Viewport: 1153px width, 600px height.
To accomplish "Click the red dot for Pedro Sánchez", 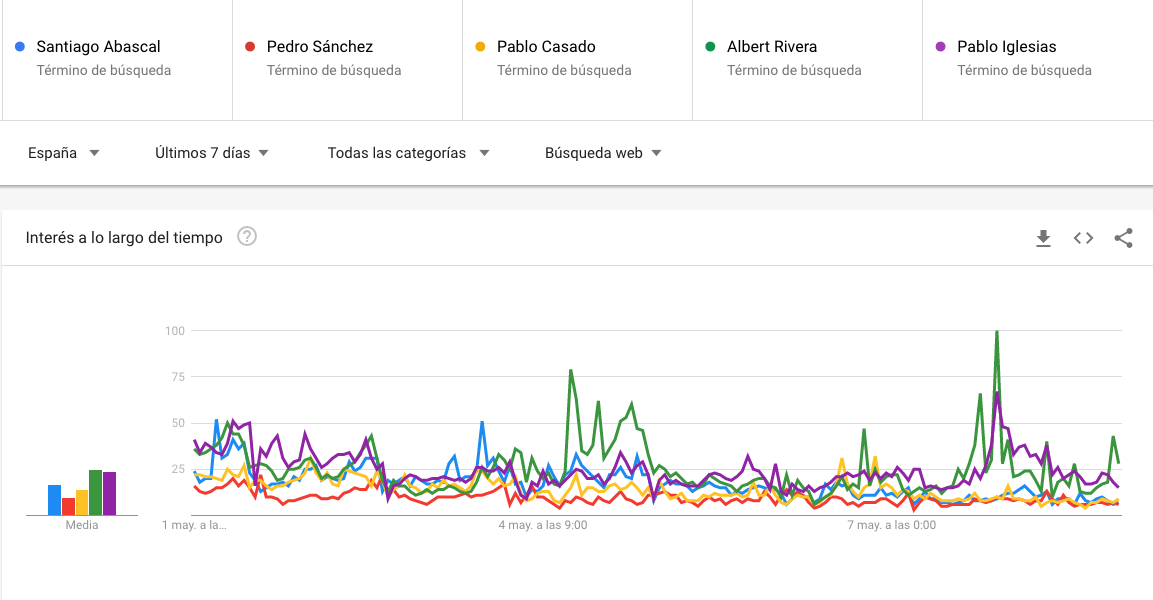I will (251, 47).
